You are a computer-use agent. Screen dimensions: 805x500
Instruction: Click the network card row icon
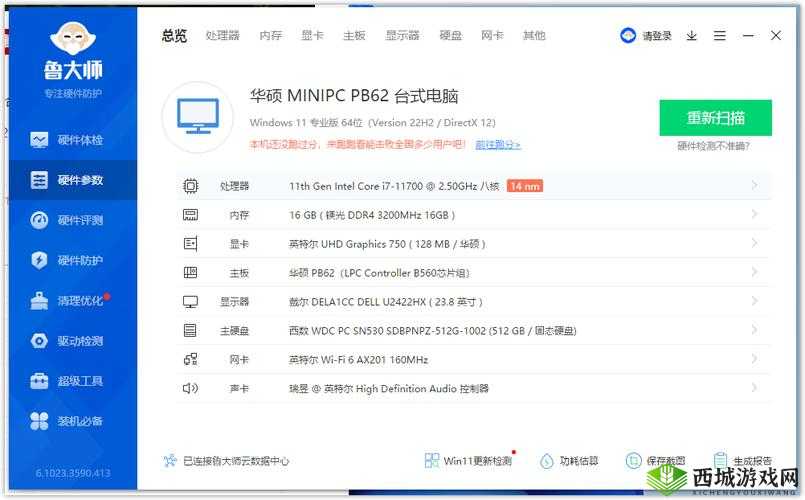tap(190, 359)
